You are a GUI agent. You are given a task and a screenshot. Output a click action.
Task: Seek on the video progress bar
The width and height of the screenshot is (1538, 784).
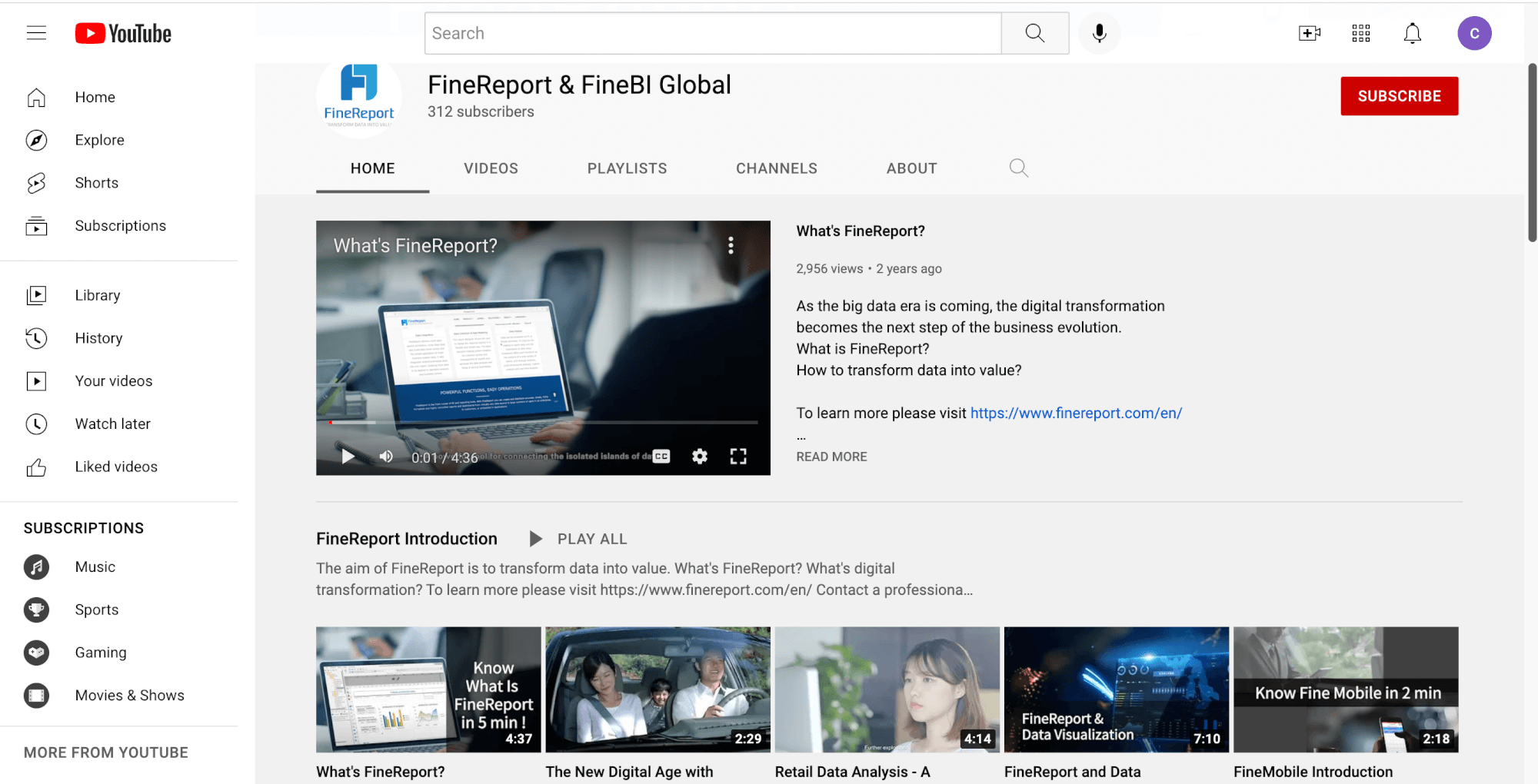pos(543,422)
